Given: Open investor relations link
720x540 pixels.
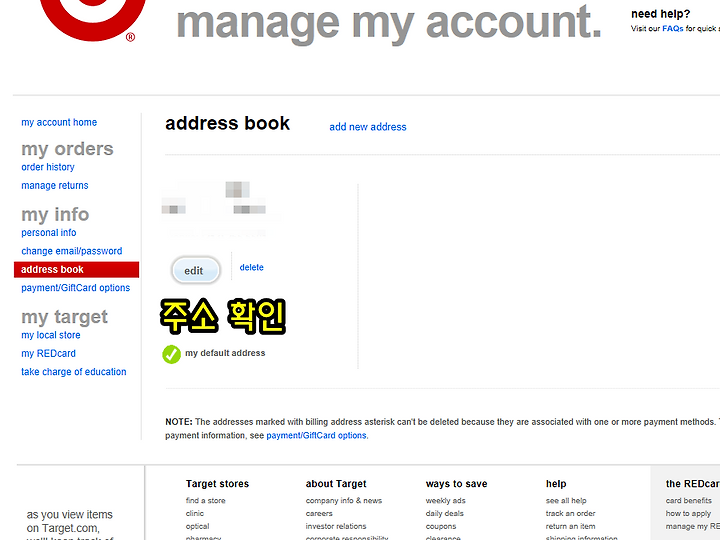Looking at the screenshot, I should pyautogui.click(x=336, y=526).
